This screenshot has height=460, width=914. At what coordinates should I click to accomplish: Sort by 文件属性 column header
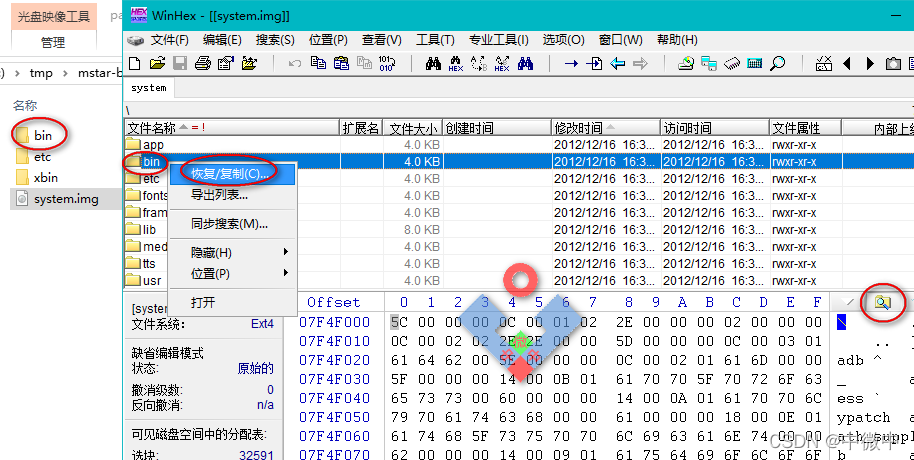805,128
